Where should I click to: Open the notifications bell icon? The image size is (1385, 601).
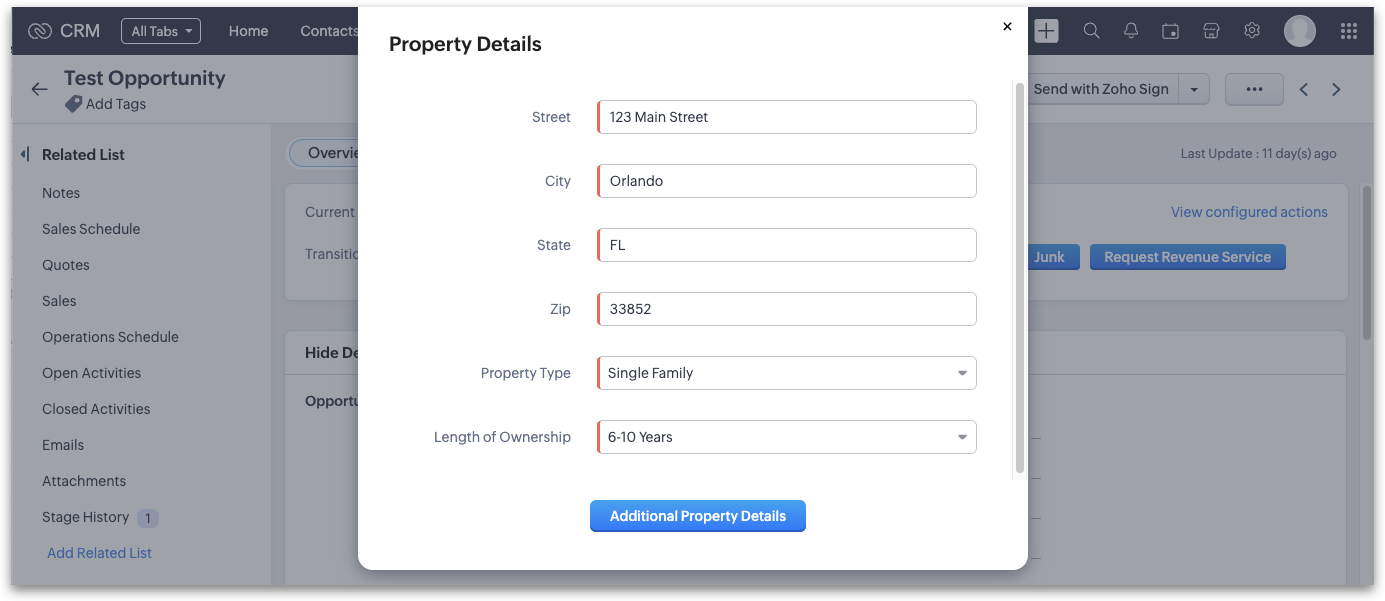(1131, 31)
